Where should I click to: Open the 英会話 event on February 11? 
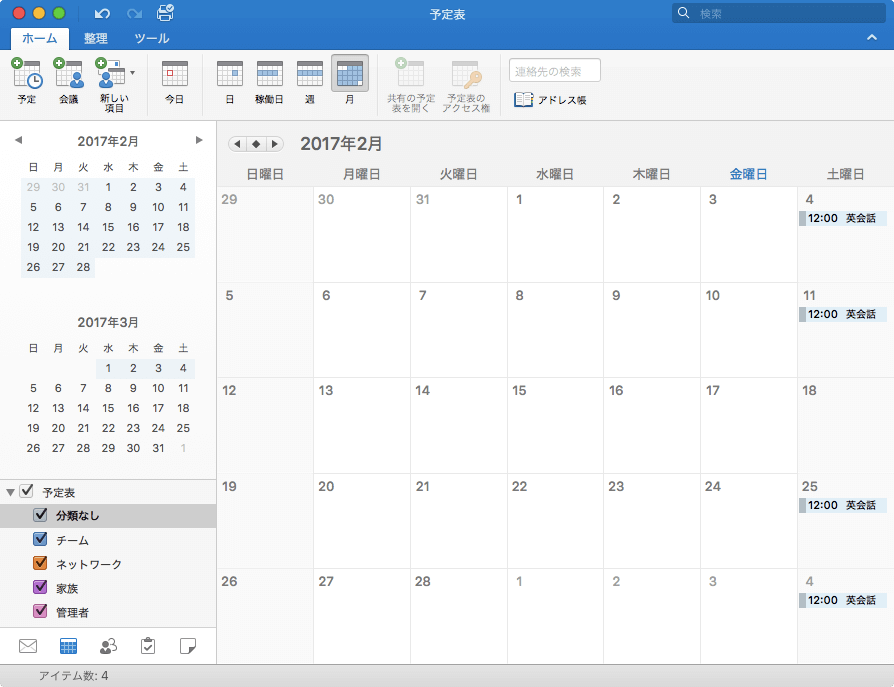[x=842, y=314]
